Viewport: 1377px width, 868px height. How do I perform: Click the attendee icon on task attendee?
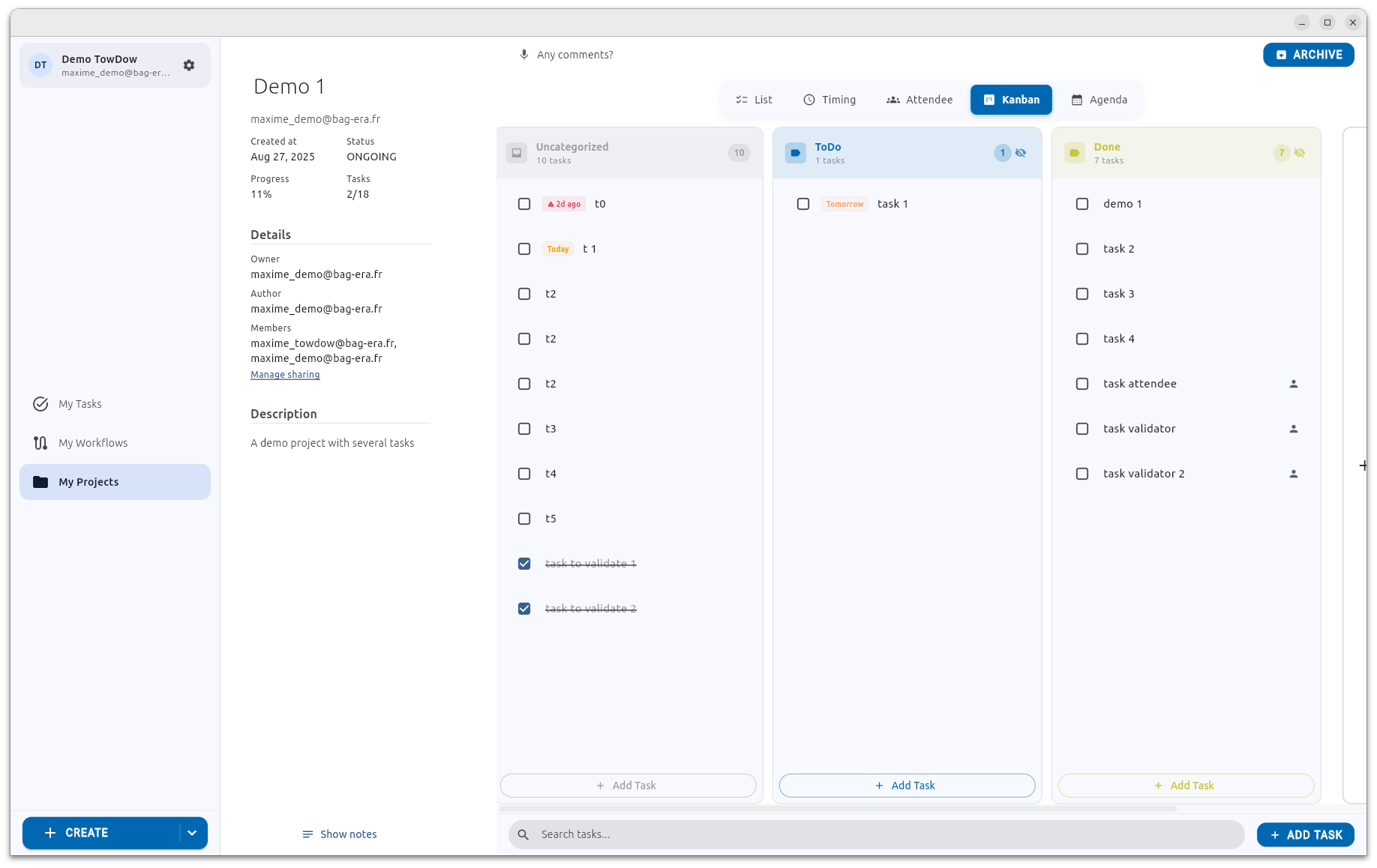click(1294, 383)
